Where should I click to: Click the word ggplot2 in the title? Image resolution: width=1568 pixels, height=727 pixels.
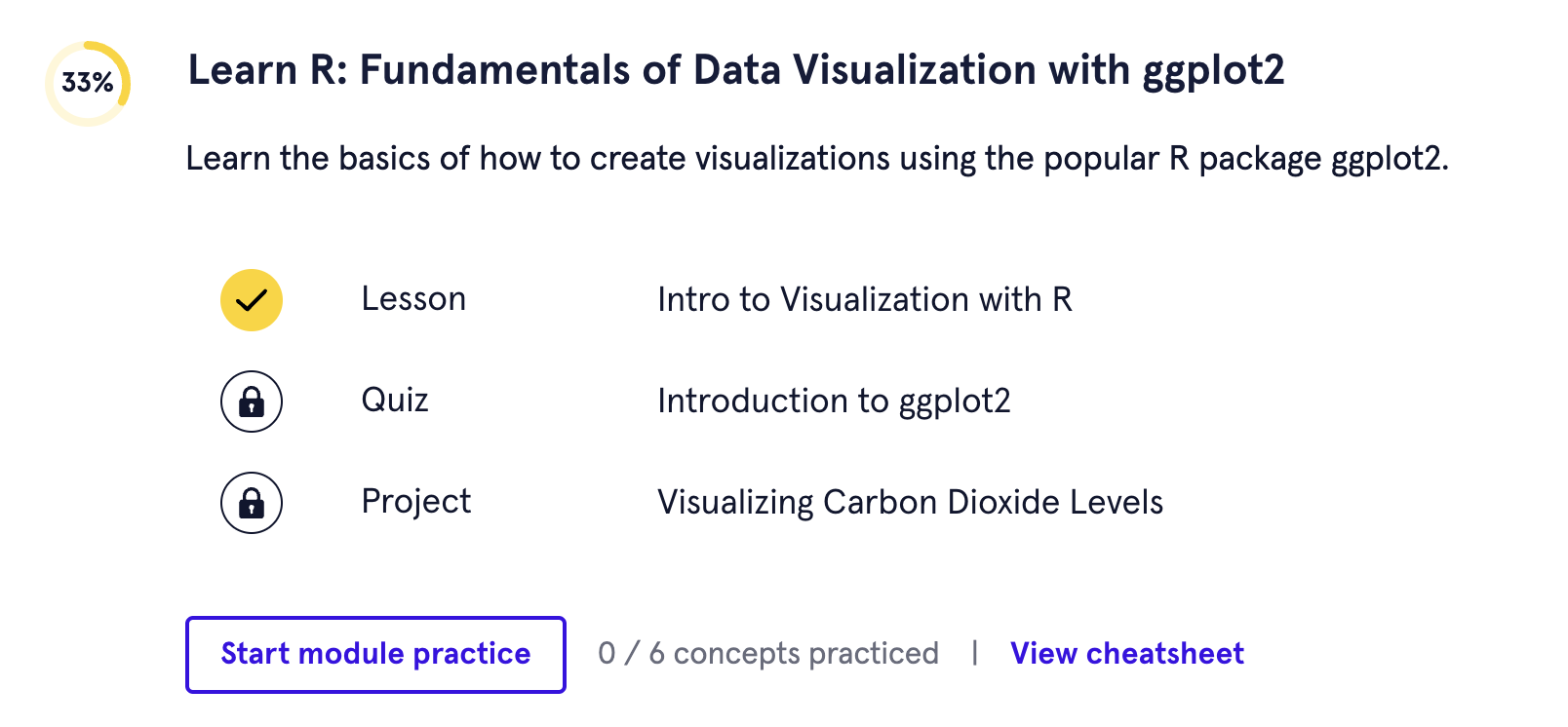[x=1213, y=70]
